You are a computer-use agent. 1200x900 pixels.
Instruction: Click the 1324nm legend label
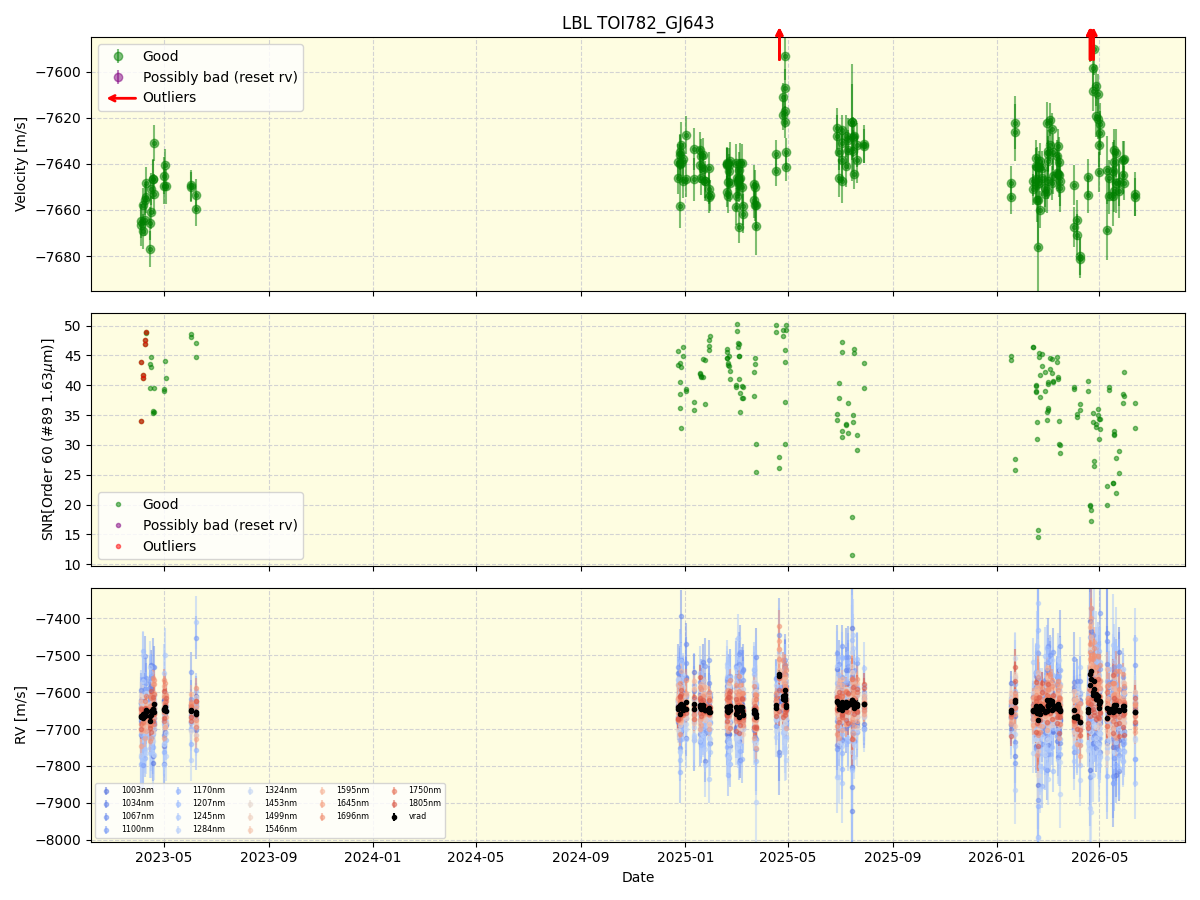click(x=280, y=790)
